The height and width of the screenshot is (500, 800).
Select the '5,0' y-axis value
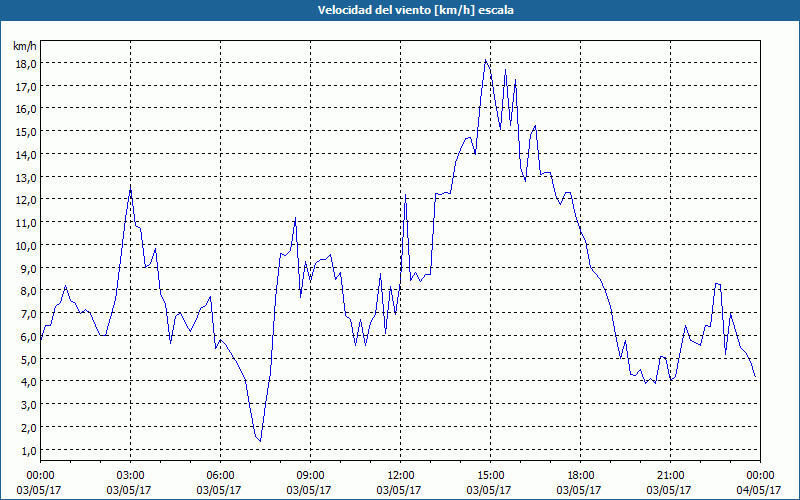[29, 359]
